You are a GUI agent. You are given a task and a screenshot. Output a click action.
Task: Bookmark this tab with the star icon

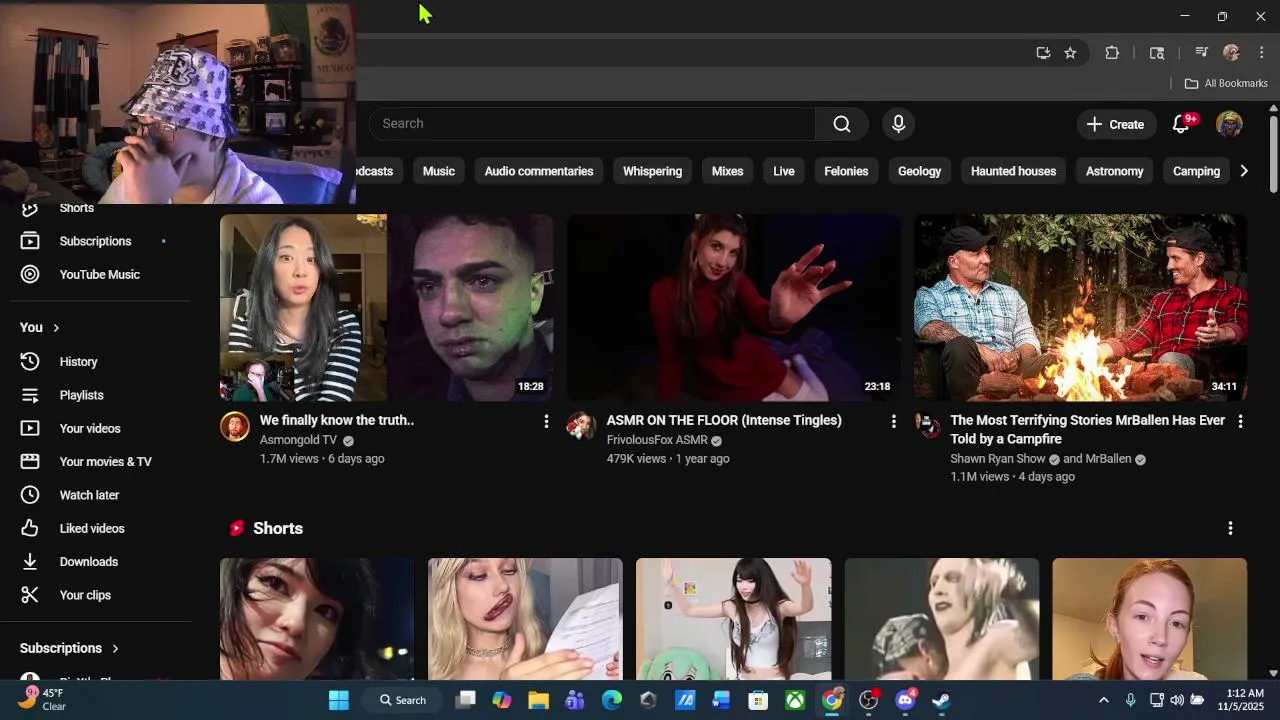click(x=1070, y=53)
